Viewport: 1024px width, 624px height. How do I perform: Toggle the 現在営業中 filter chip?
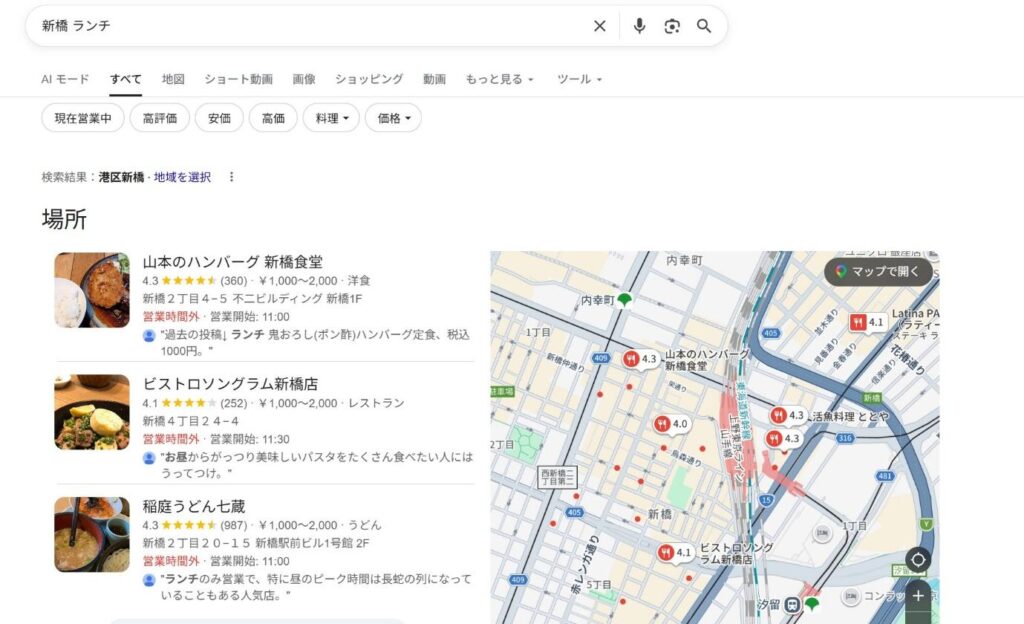coord(83,118)
